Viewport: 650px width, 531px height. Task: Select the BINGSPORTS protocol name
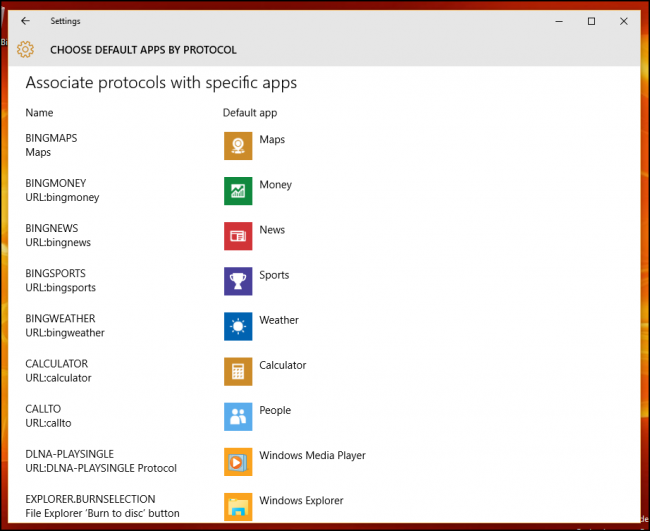55,274
